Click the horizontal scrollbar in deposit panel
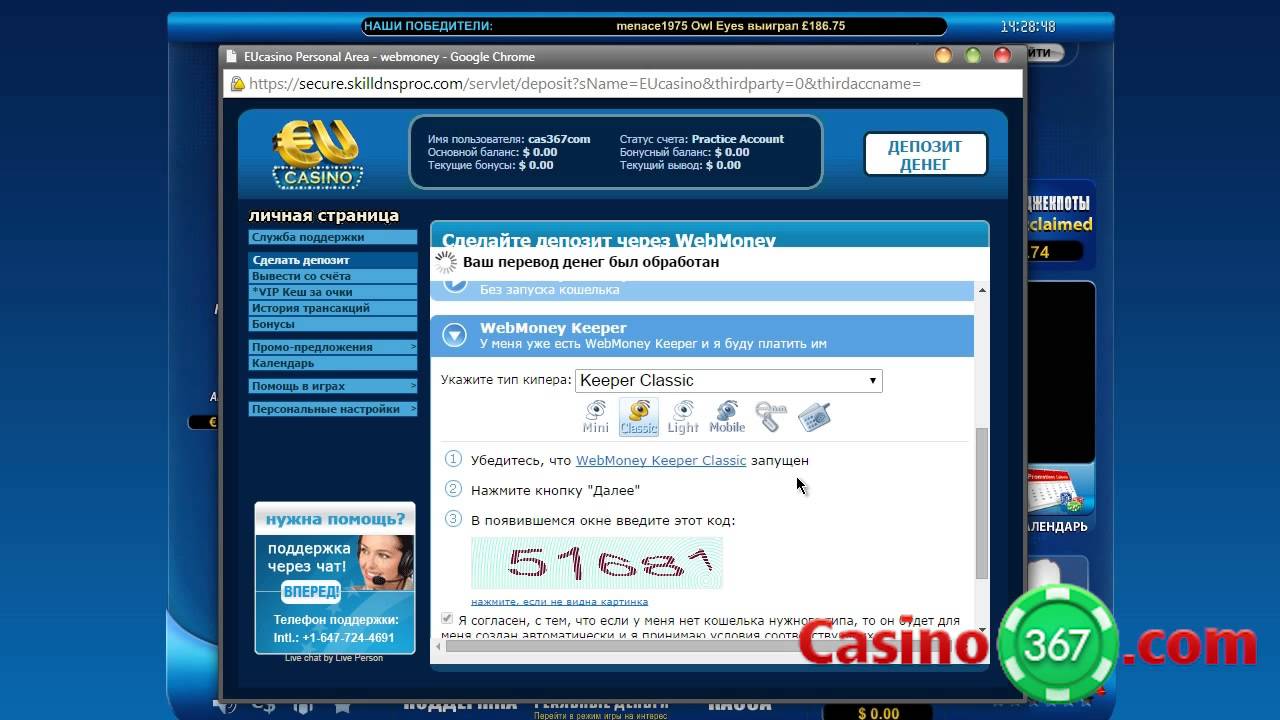The width and height of the screenshot is (1280, 720). coord(708,646)
